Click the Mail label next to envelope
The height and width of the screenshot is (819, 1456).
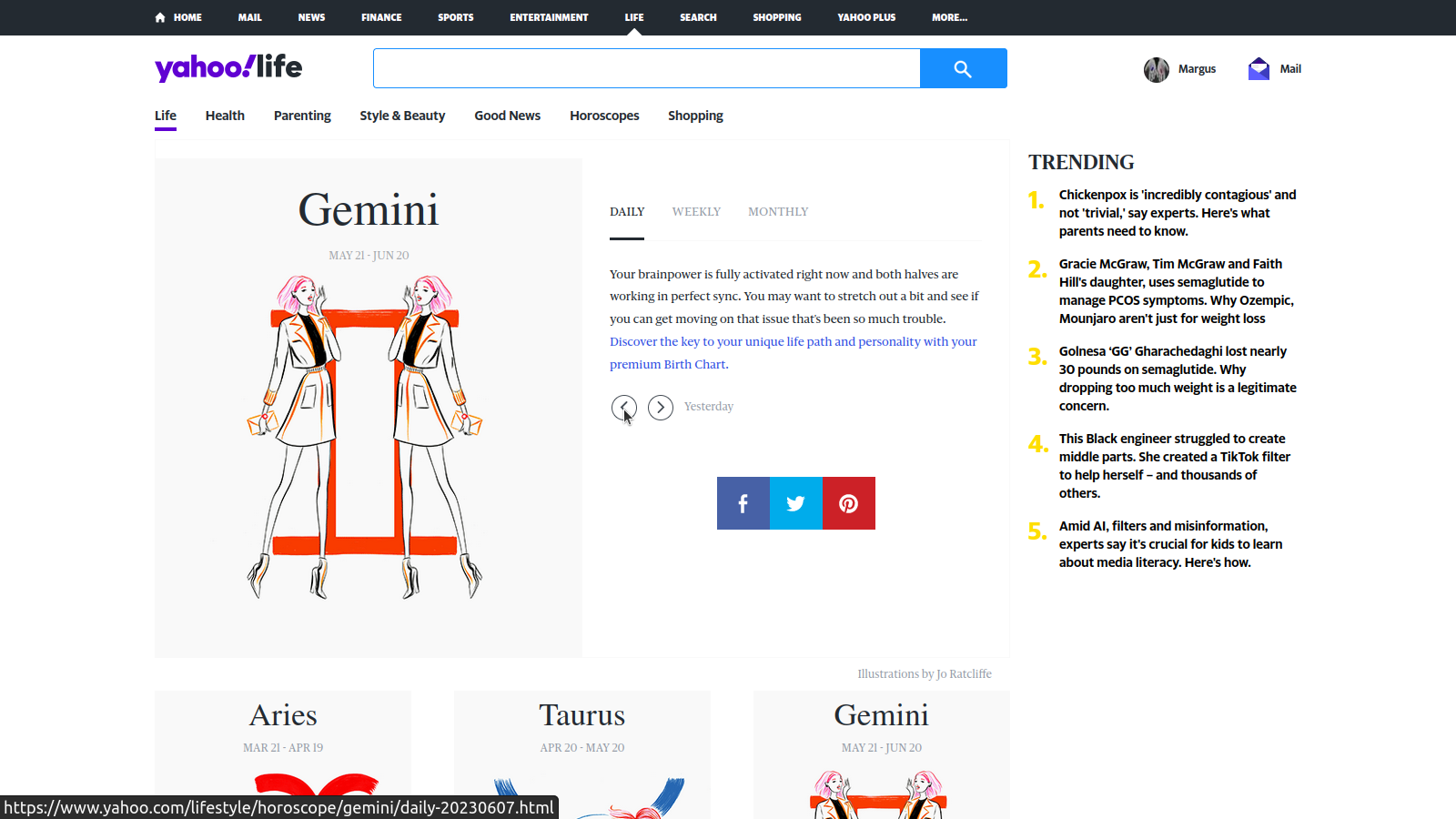(x=1290, y=69)
